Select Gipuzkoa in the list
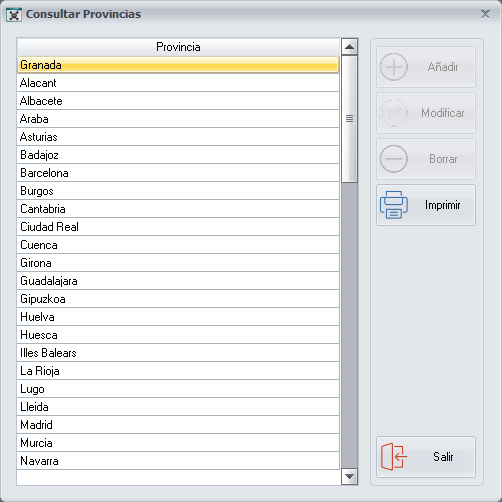The image size is (502, 502). [x=178, y=299]
